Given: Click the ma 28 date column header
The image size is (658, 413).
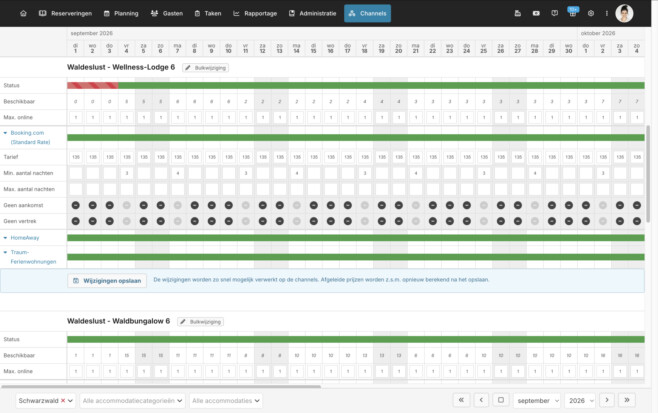Looking at the screenshot, I should point(535,48).
